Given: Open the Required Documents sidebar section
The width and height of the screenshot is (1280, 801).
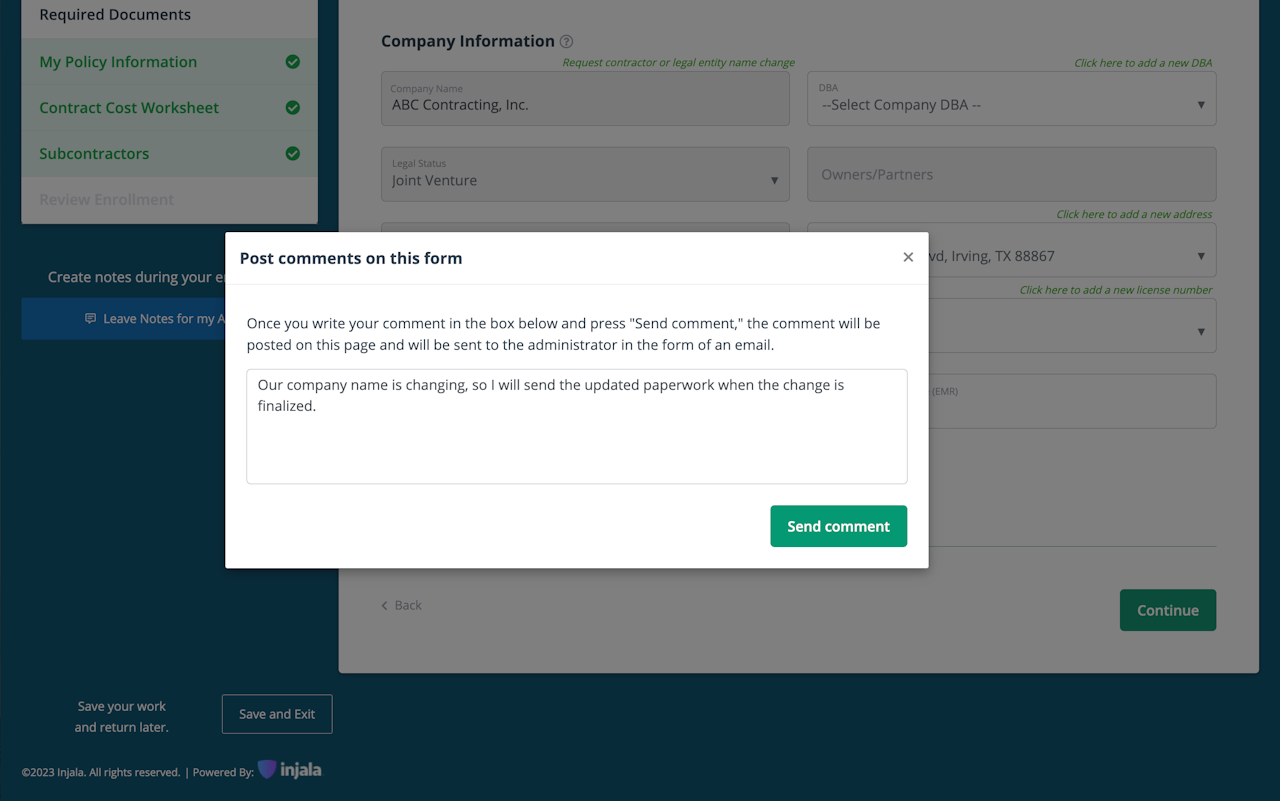Looking at the screenshot, I should click(x=115, y=15).
